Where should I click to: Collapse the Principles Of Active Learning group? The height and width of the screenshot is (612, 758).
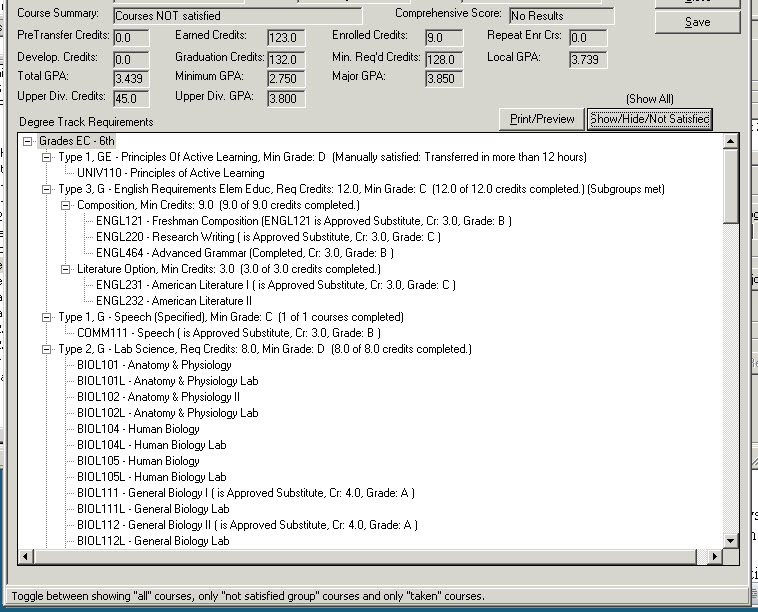46,157
